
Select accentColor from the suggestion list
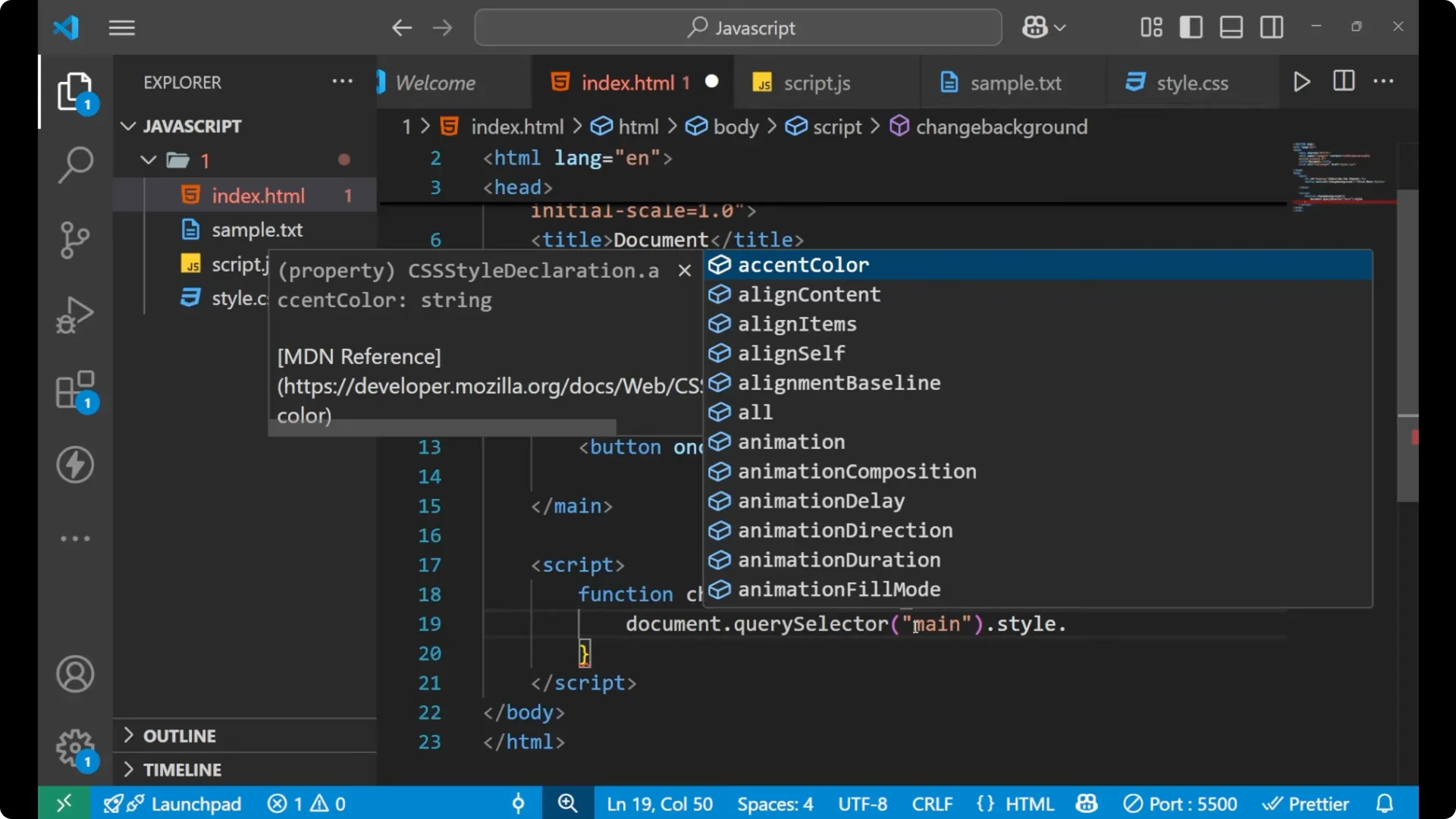click(x=804, y=265)
